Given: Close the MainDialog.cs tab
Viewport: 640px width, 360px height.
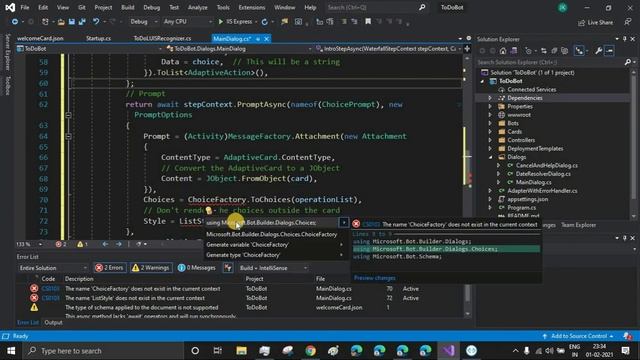Looking at the screenshot, I should point(267,39).
